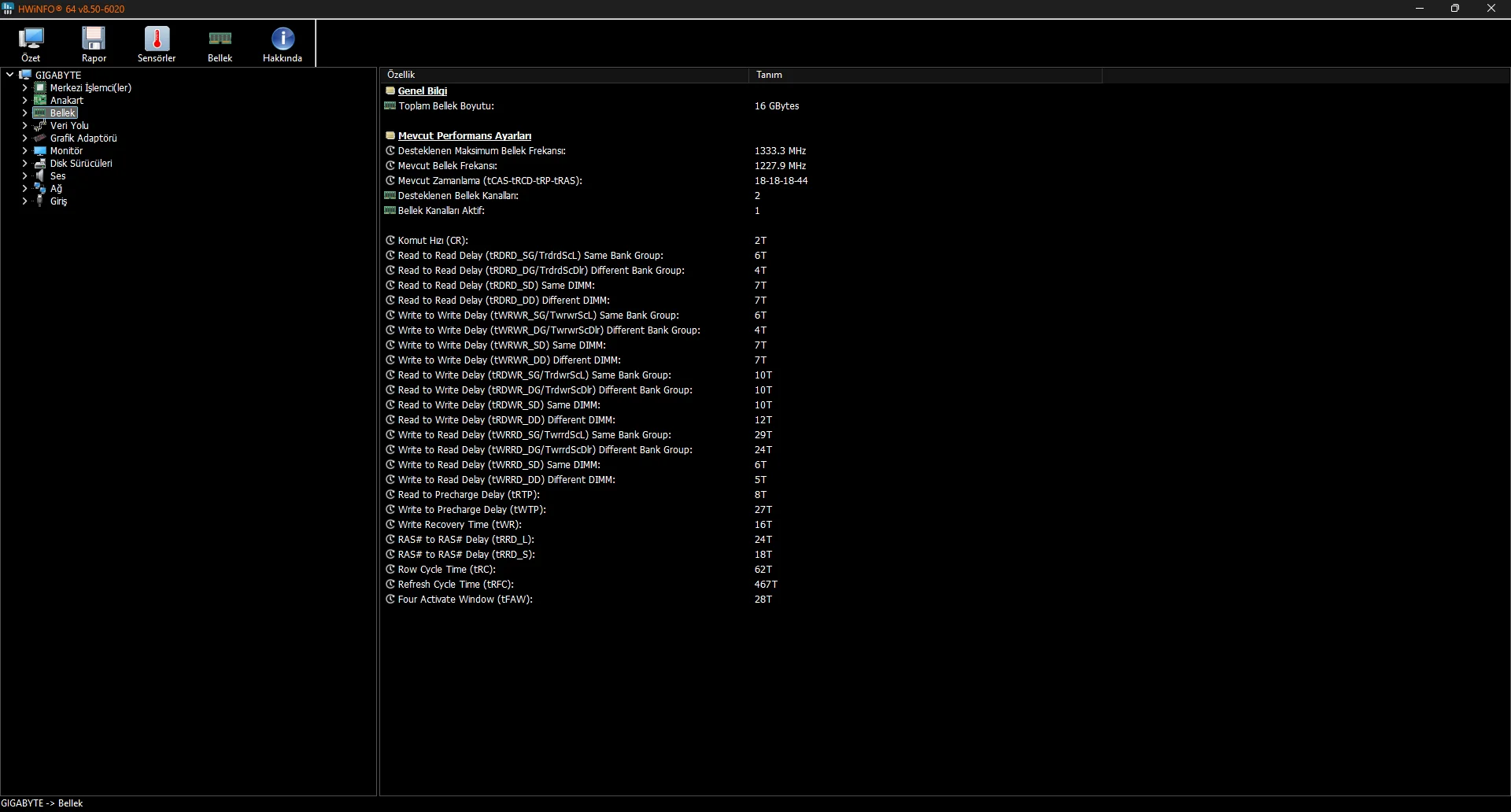Click the Four Activate Window (tFAW) clock icon
Viewport: 1511px width, 812px height.
pyautogui.click(x=390, y=599)
